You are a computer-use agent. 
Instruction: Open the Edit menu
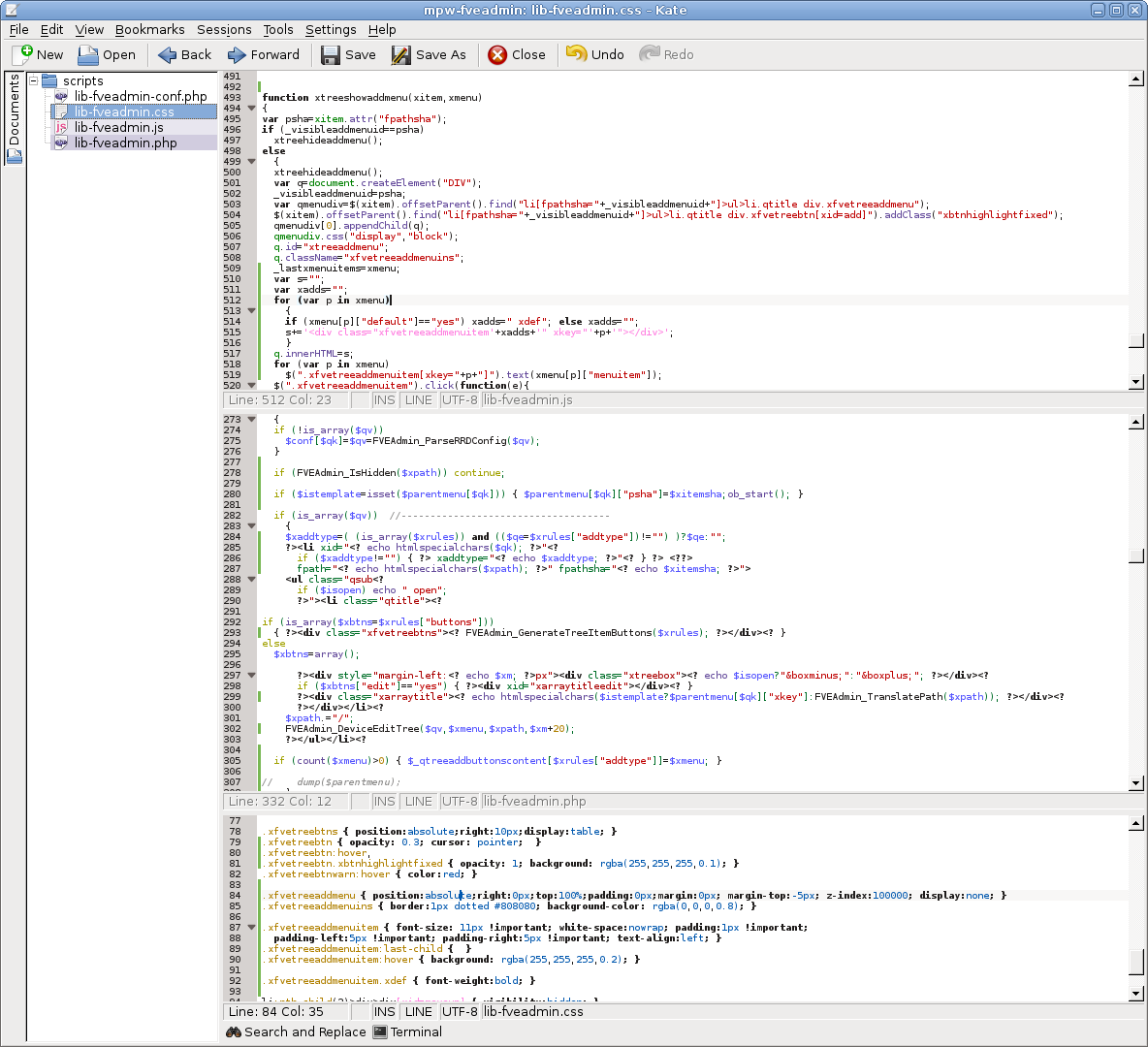[51, 29]
